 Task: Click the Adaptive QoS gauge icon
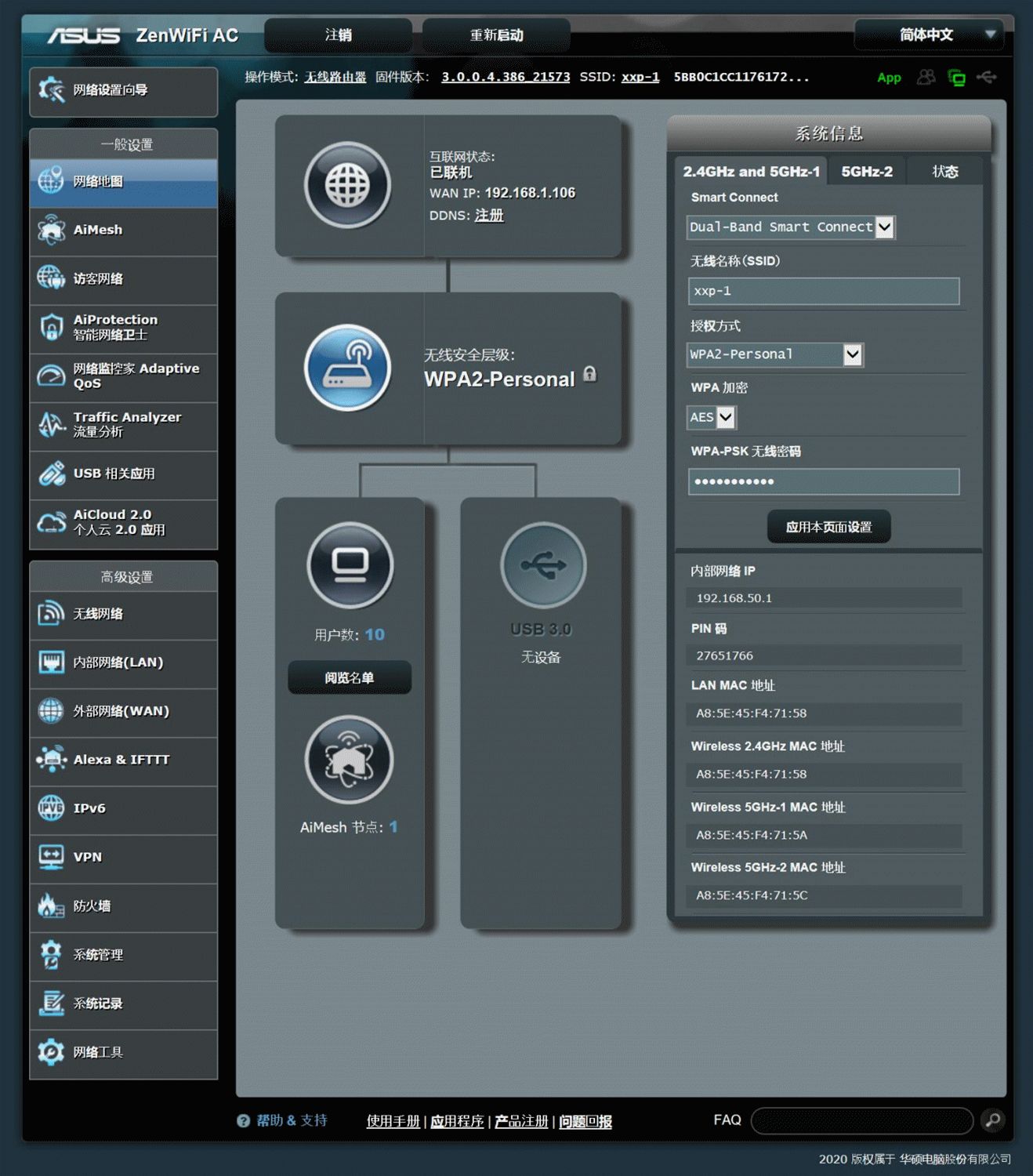click(x=51, y=376)
